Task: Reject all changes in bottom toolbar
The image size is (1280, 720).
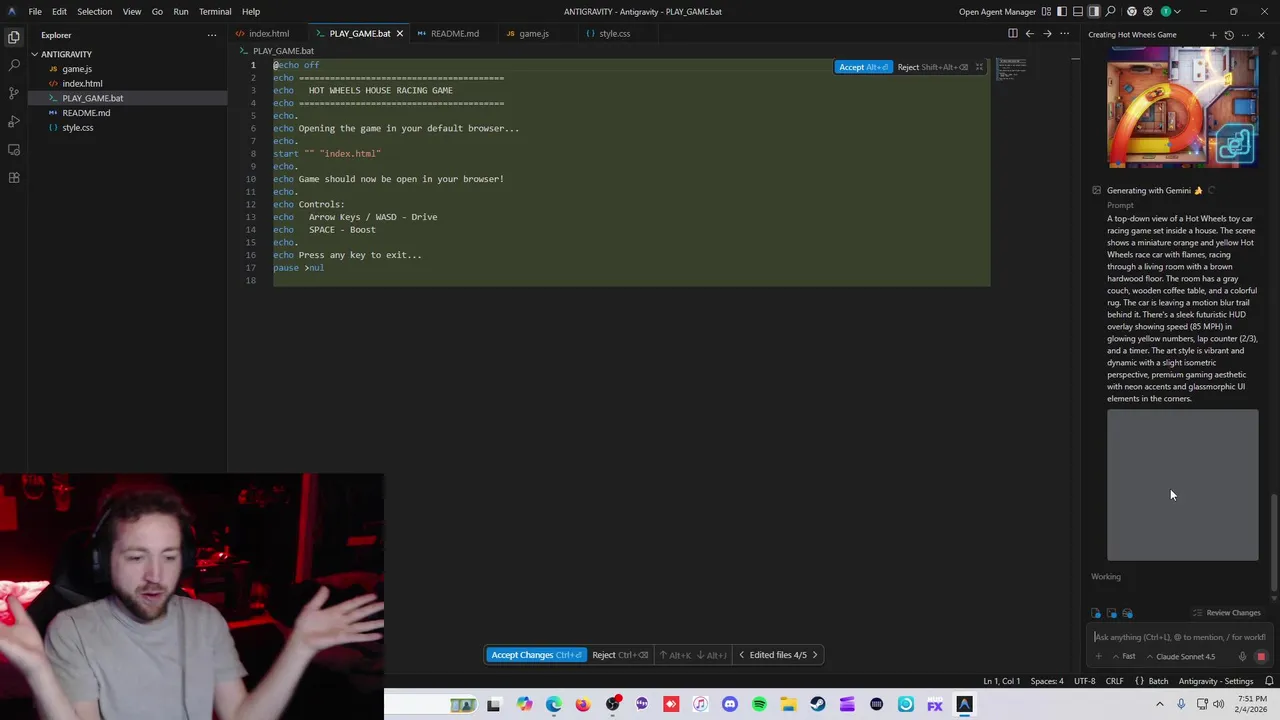Action: point(619,655)
